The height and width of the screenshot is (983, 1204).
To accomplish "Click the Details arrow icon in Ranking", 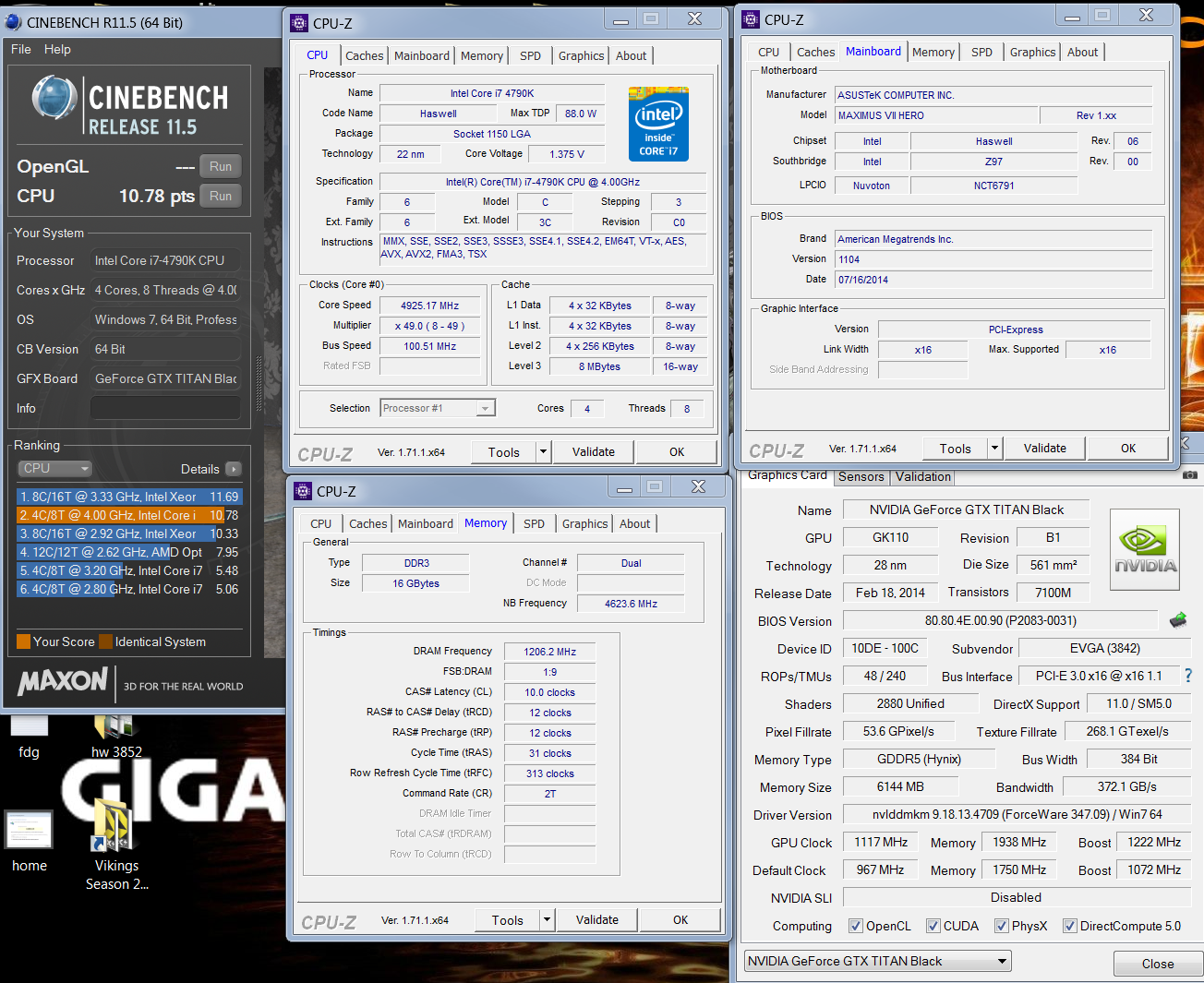I will (x=234, y=469).
